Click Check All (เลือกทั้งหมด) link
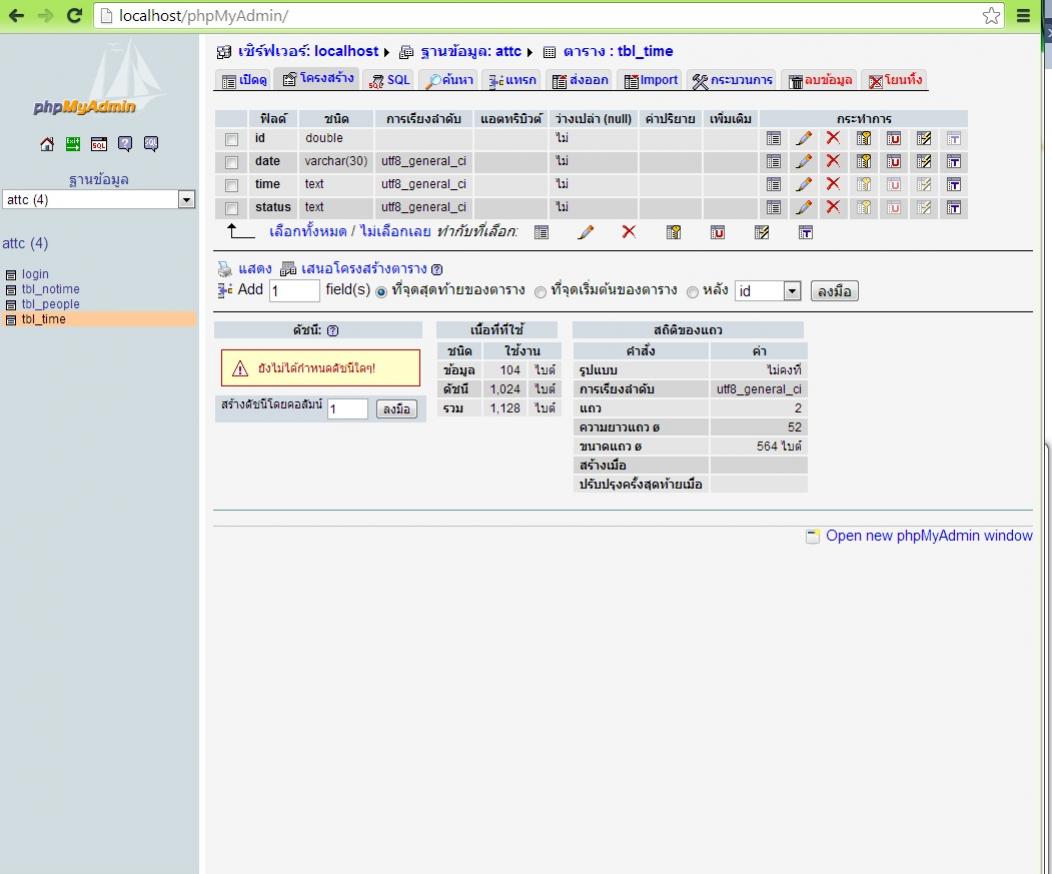The height and width of the screenshot is (874, 1052). coord(307,231)
